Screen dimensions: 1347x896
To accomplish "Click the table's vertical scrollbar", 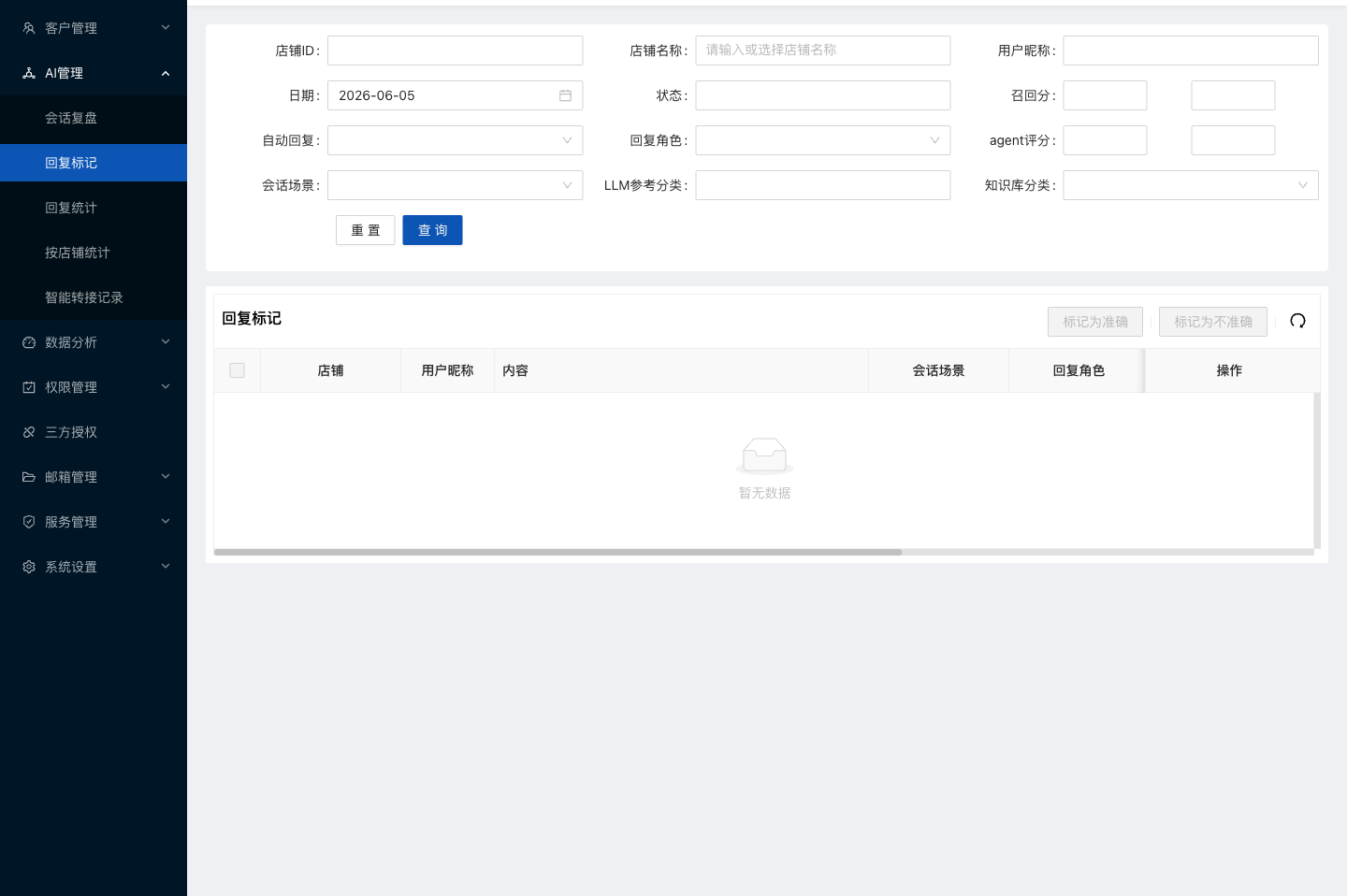I will point(1317,470).
